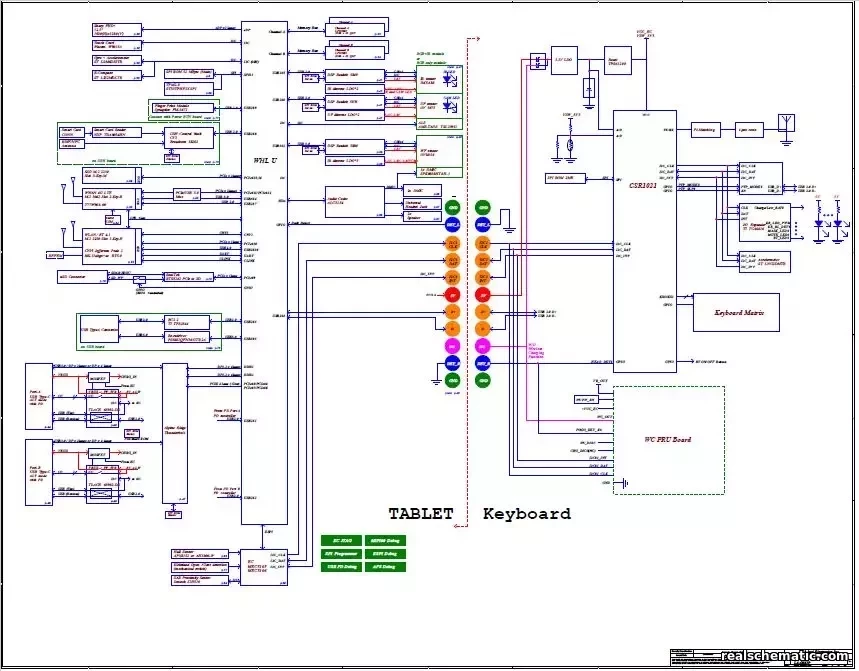Click the PCIe/USB 3.0 Mux block
Image resolution: width=859 pixels, height=671 pixels.
point(187,194)
